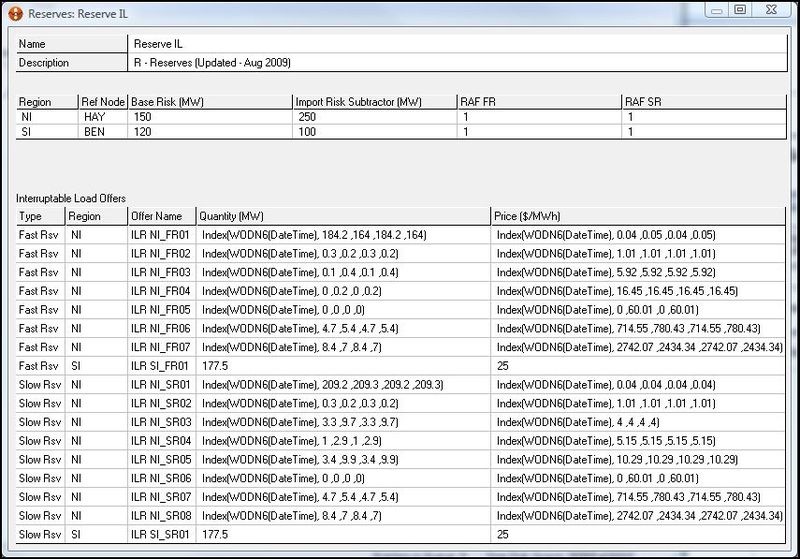Click the 'Quantity (MW)' column header

343,216
